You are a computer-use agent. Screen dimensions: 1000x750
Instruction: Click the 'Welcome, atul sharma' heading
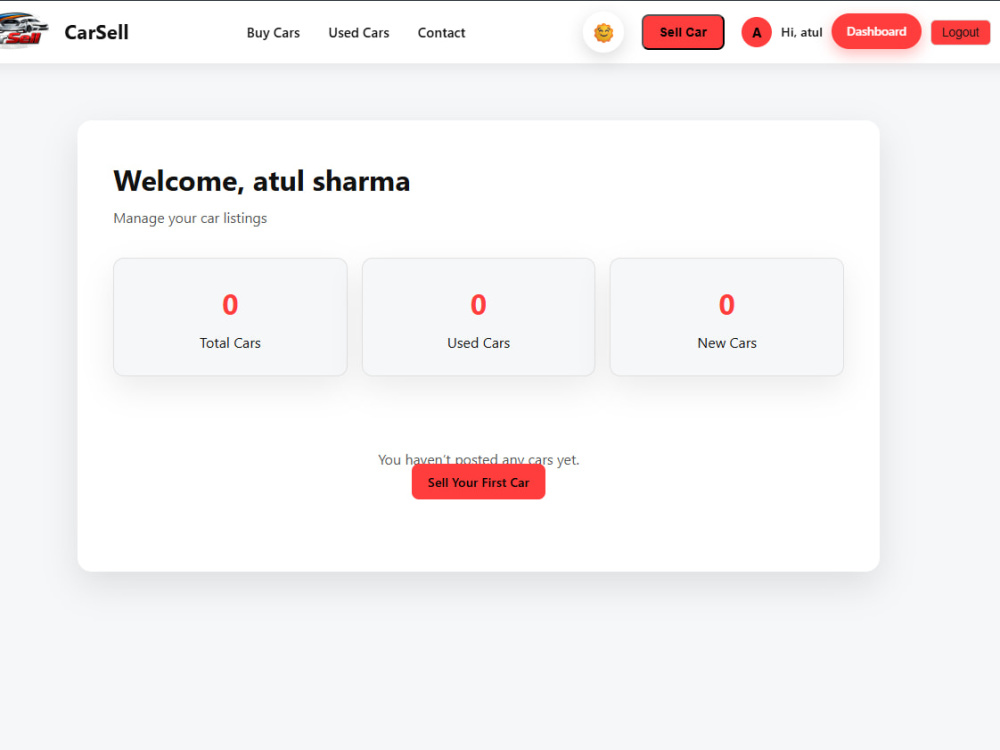pyautogui.click(x=261, y=181)
